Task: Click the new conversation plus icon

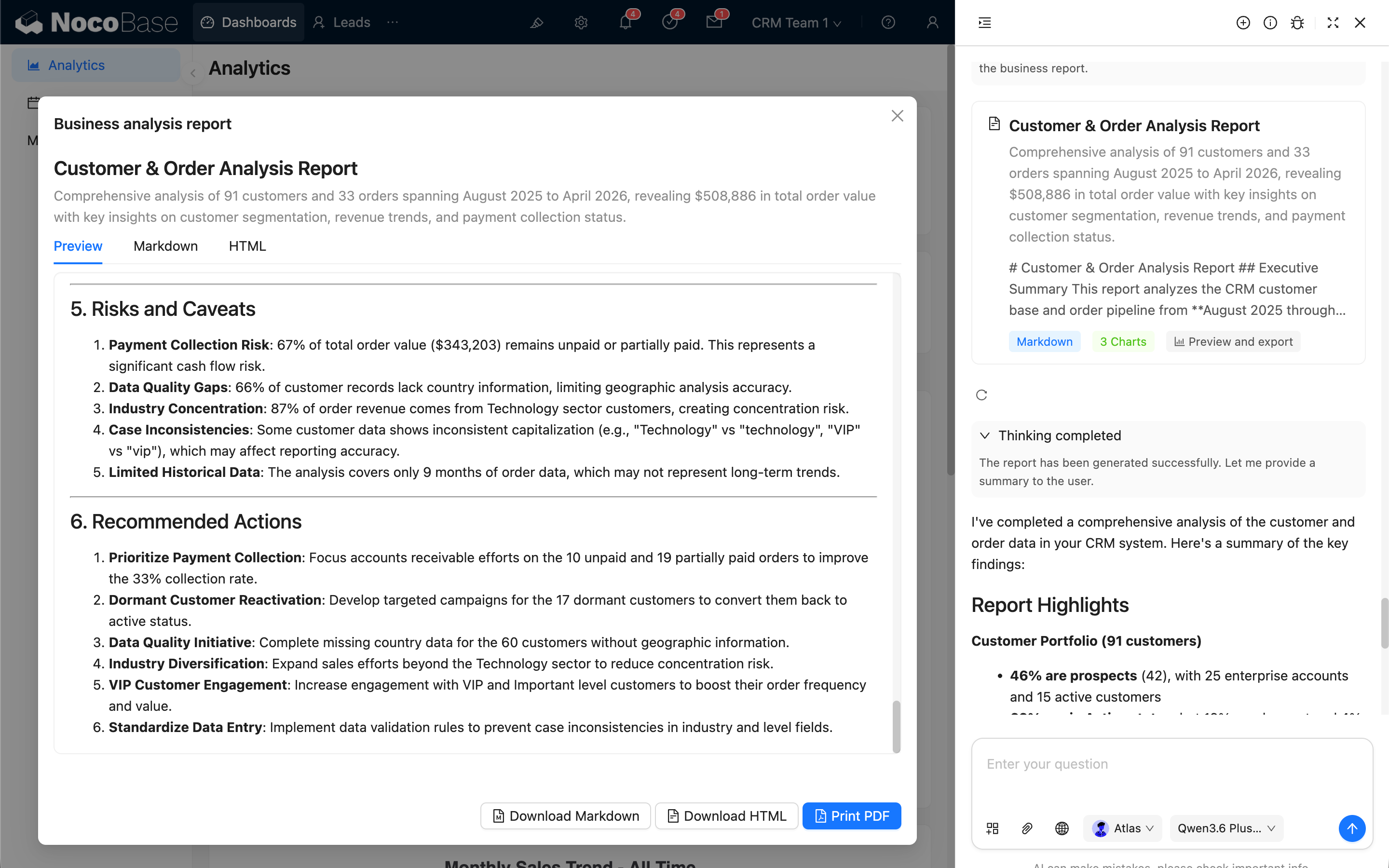Action: [x=1243, y=23]
